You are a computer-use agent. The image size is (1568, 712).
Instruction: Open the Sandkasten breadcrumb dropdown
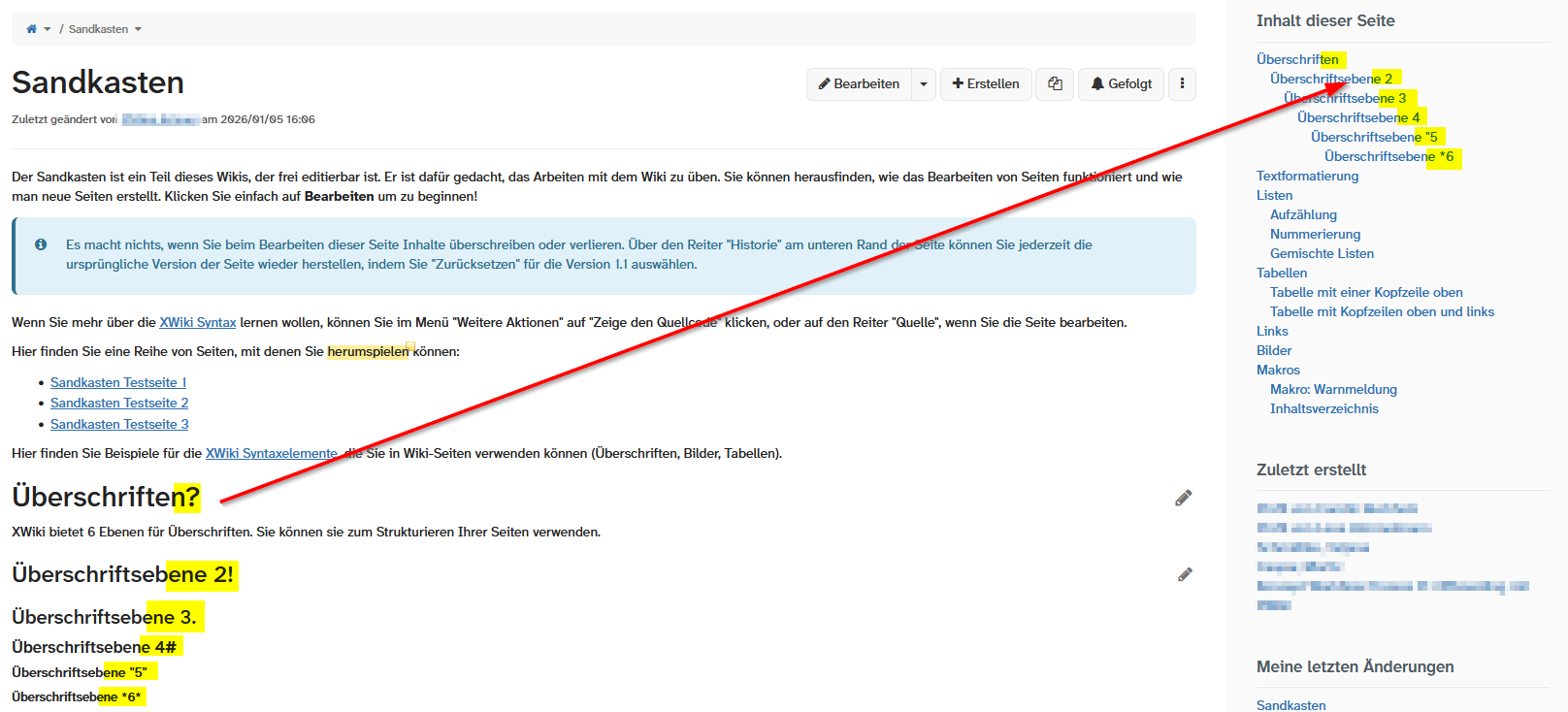point(138,29)
